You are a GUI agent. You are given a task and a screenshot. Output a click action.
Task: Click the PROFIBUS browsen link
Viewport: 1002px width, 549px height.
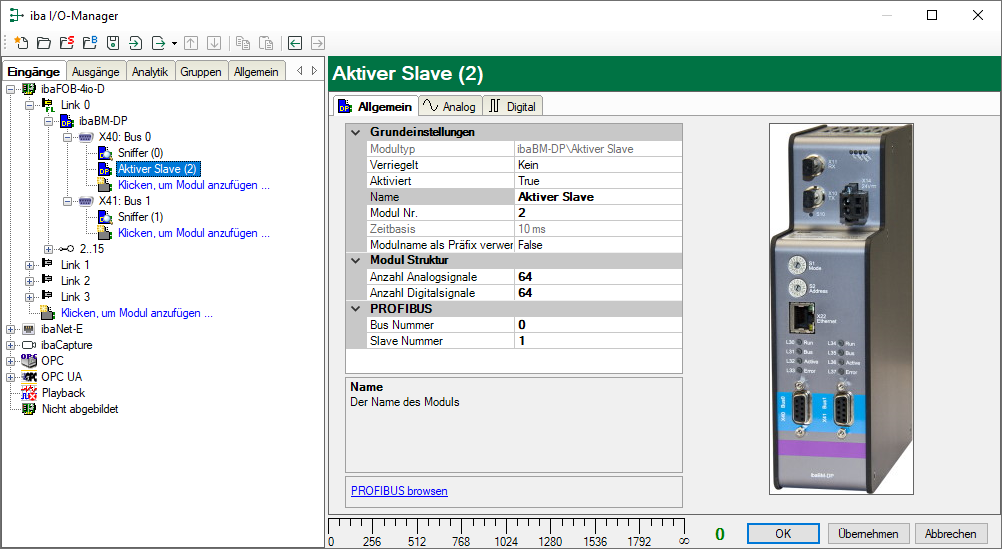(399, 491)
